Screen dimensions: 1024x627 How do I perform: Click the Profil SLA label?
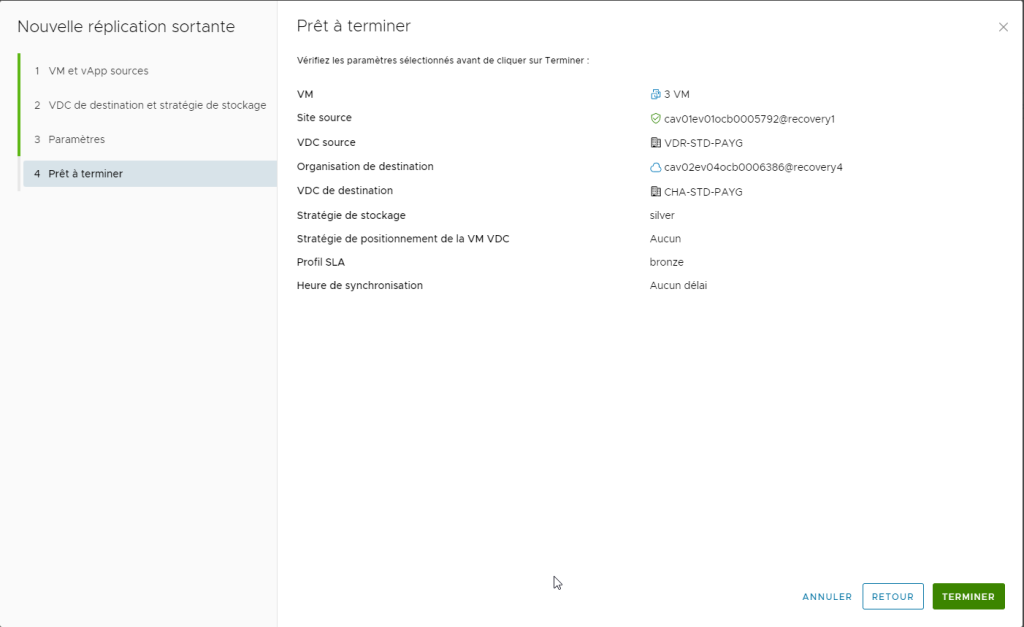(x=321, y=262)
